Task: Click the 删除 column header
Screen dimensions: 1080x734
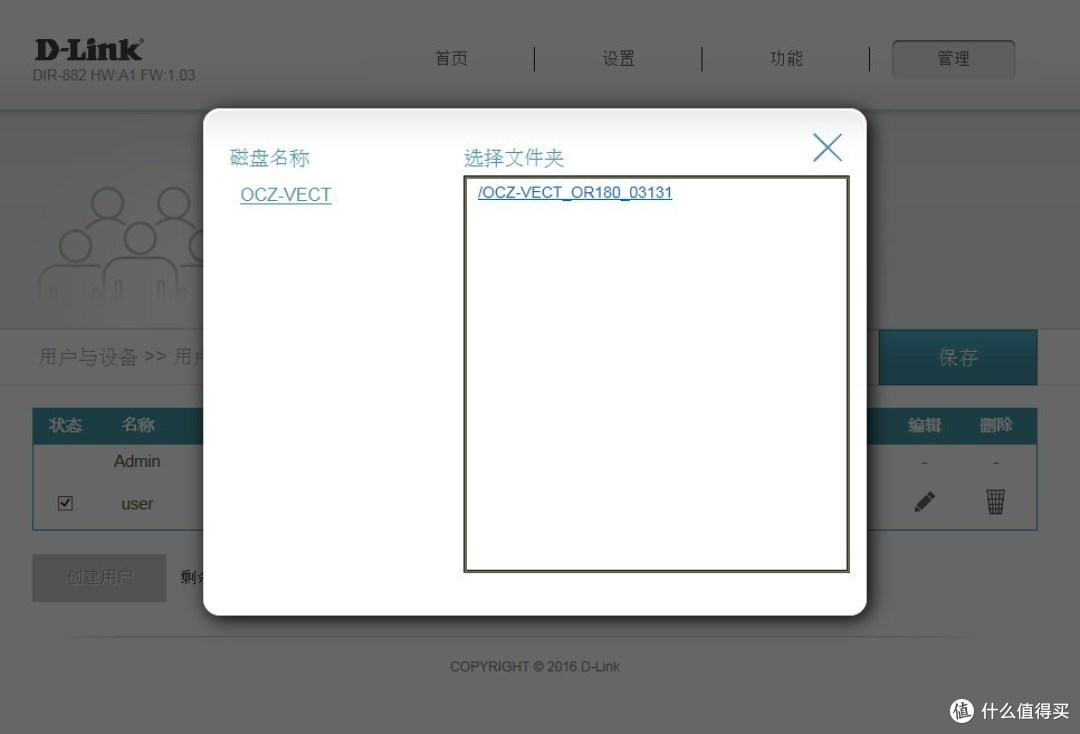Action: click(996, 425)
